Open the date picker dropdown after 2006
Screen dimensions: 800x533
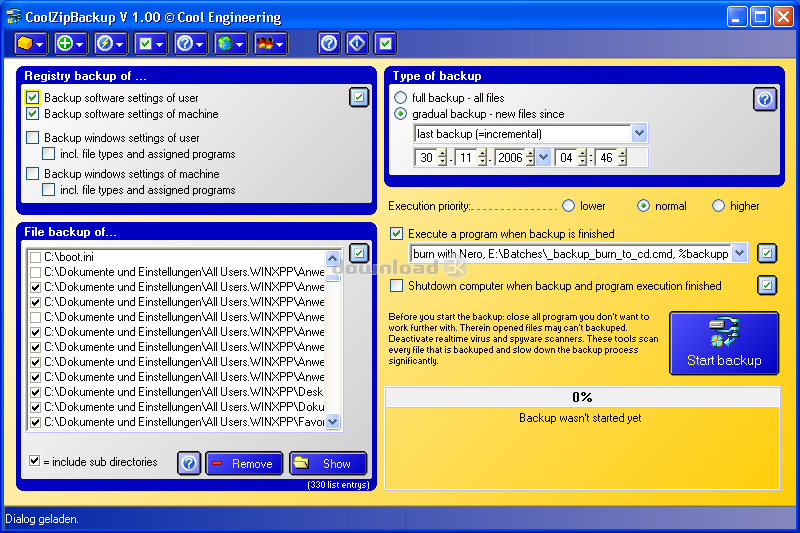pos(543,158)
